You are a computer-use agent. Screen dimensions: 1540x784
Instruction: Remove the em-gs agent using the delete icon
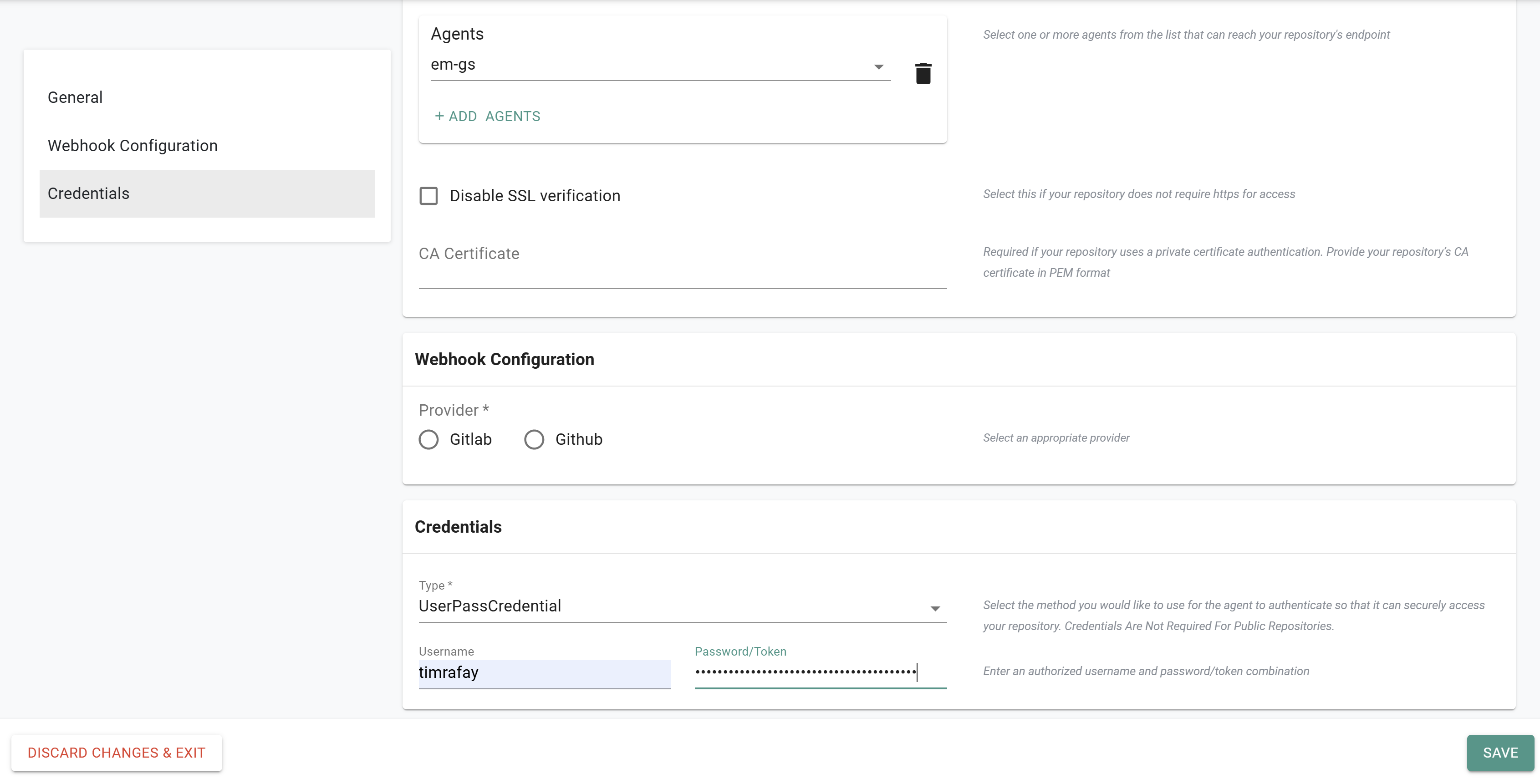pyautogui.click(x=923, y=73)
